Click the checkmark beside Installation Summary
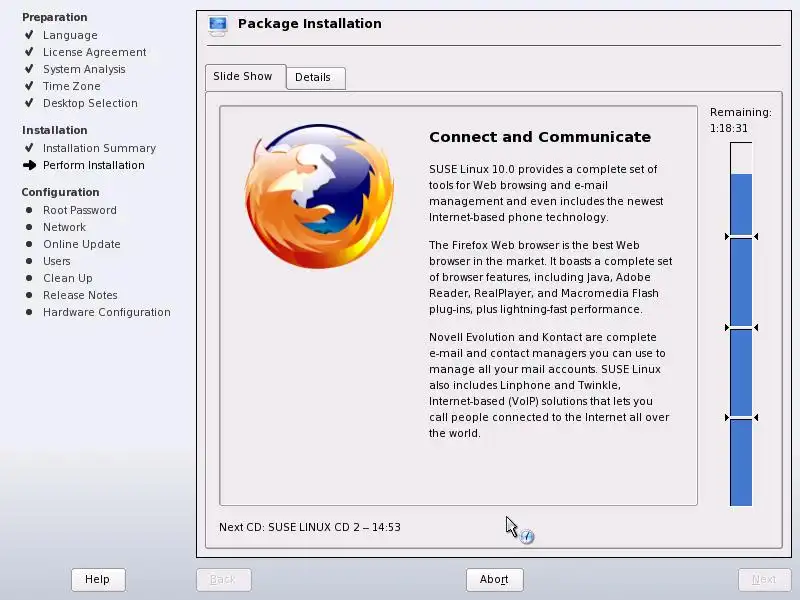The image size is (800, 600). tap(29, 147)
